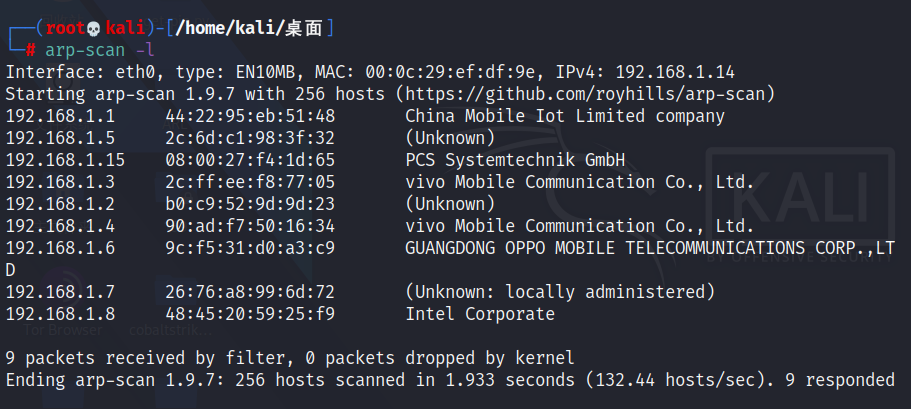Screen dimensions: 911x409
Task: Click the red root username in prompt
Action: click(x=62, y=28)
